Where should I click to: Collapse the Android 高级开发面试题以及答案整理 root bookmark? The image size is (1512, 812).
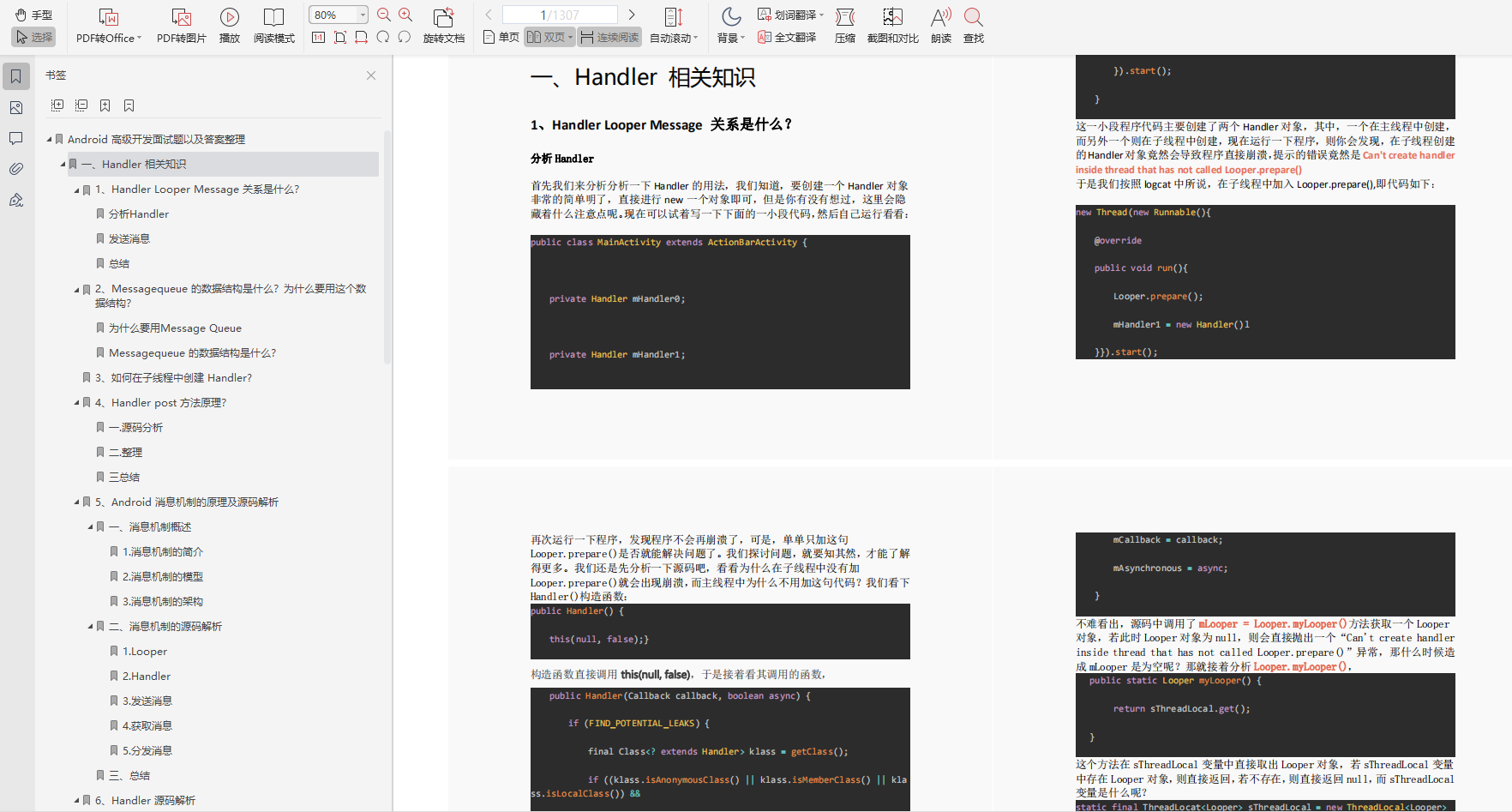click(50, 139)
